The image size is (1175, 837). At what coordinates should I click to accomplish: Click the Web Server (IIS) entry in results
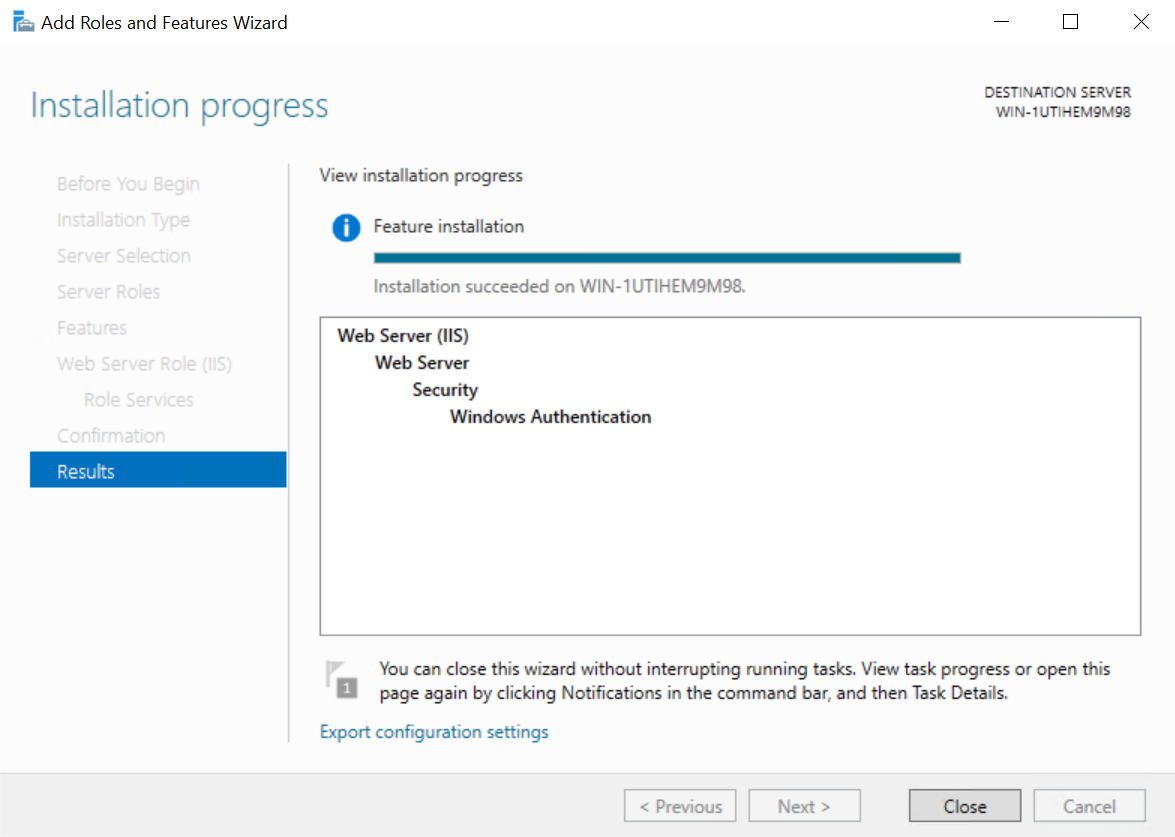click(403, 336)
